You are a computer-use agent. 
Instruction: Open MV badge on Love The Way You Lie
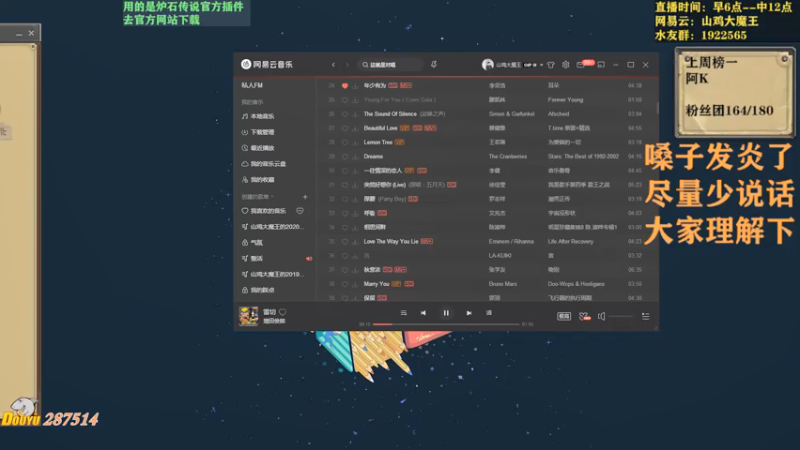[427, 241]
